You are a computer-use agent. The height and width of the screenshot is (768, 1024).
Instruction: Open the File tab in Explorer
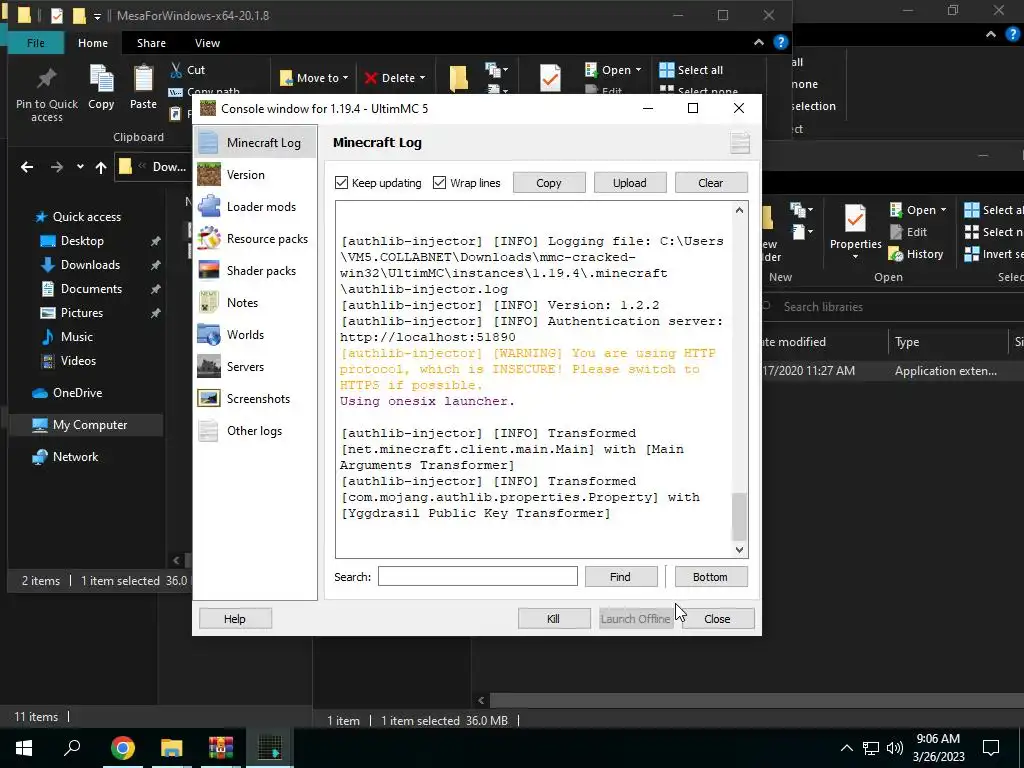pyautogui.click(x=36, y=42)
